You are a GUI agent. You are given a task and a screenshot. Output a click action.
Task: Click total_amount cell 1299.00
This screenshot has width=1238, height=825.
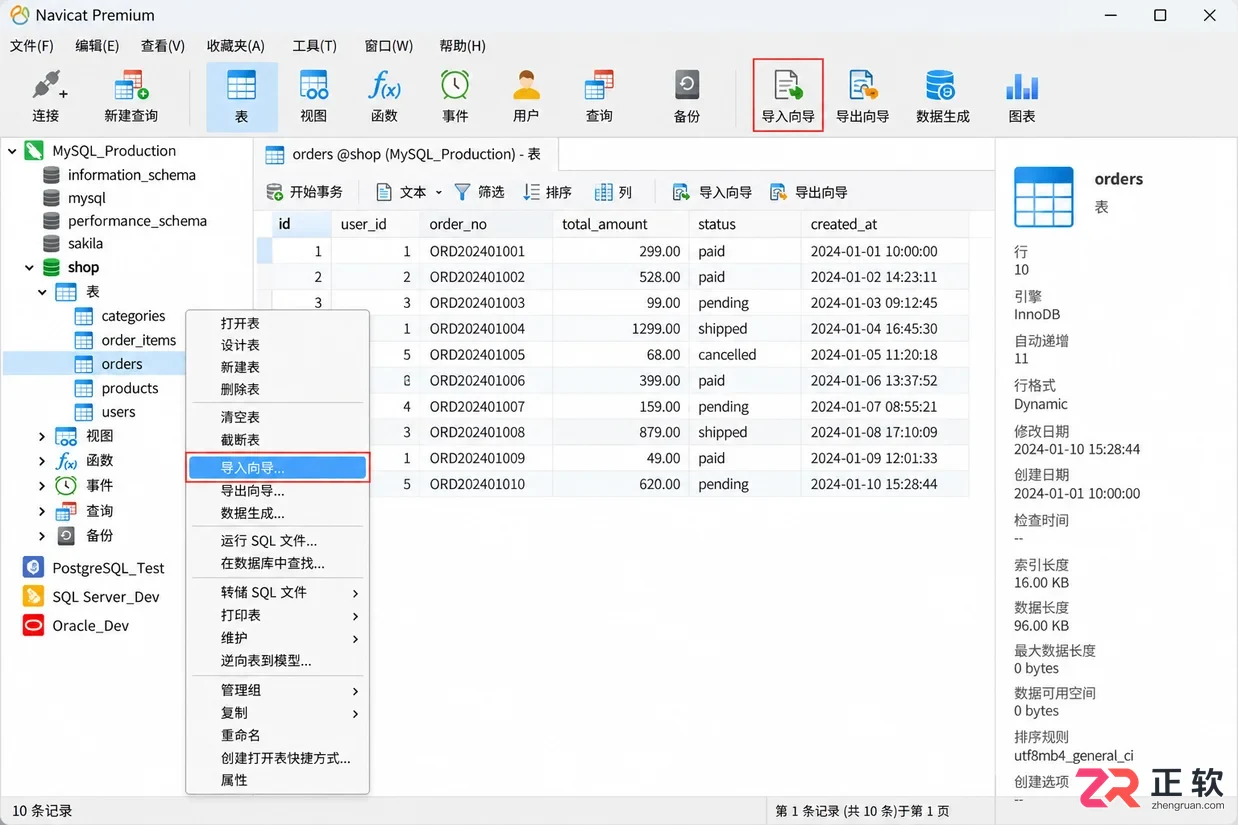(x=620, y=329)
